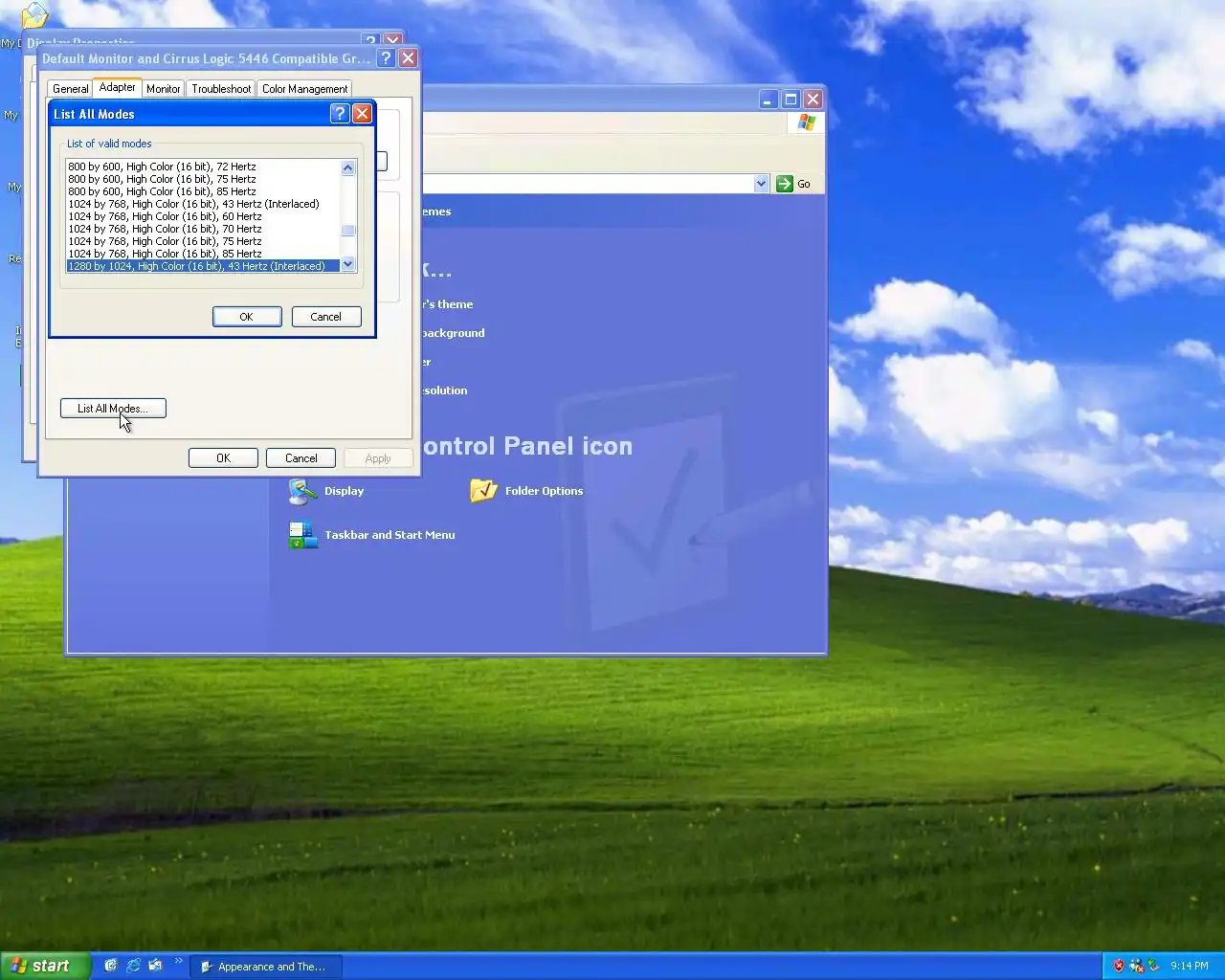
Task: Click the List All Modes help question icon
Action: pyautogui.click(x=339, y=113)
